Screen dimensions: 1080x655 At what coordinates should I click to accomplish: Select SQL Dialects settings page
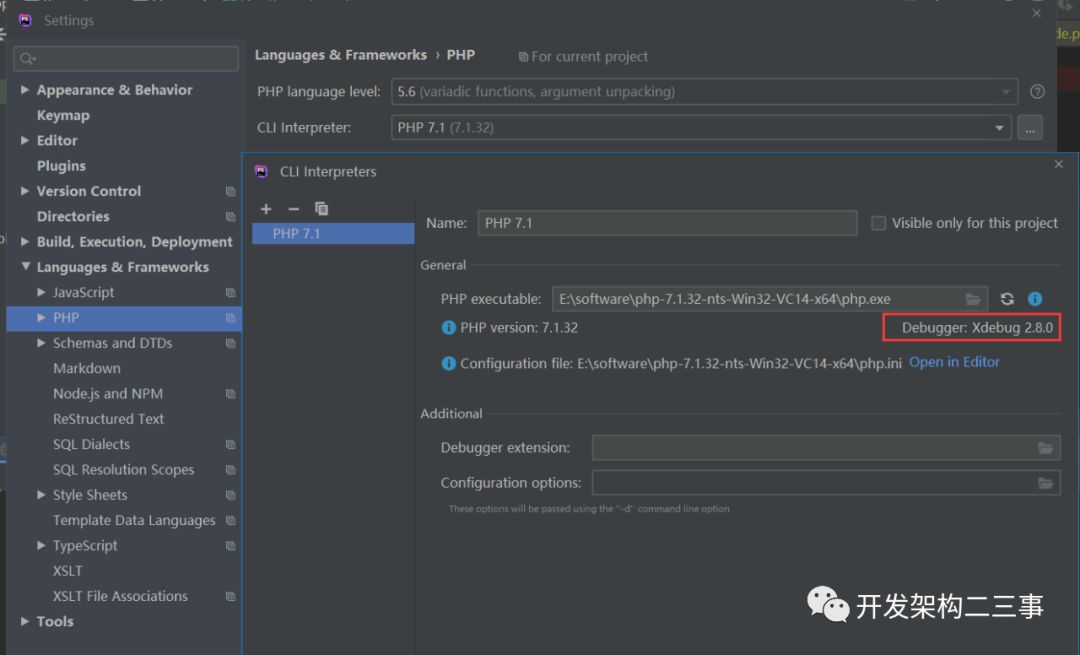click(x=91, y=445)
